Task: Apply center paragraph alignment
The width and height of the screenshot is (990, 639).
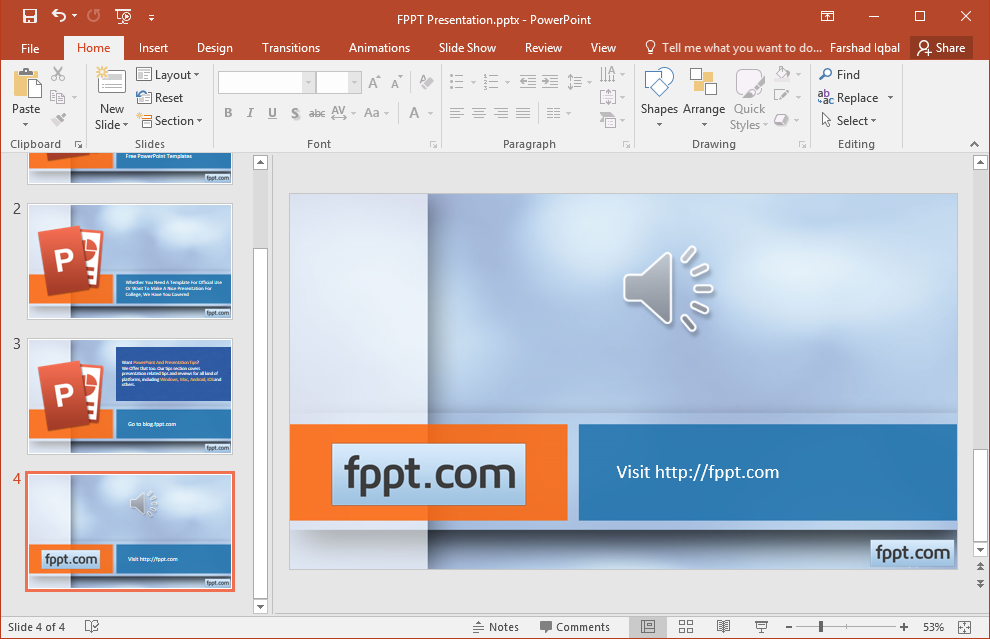Action: (478, 113)
